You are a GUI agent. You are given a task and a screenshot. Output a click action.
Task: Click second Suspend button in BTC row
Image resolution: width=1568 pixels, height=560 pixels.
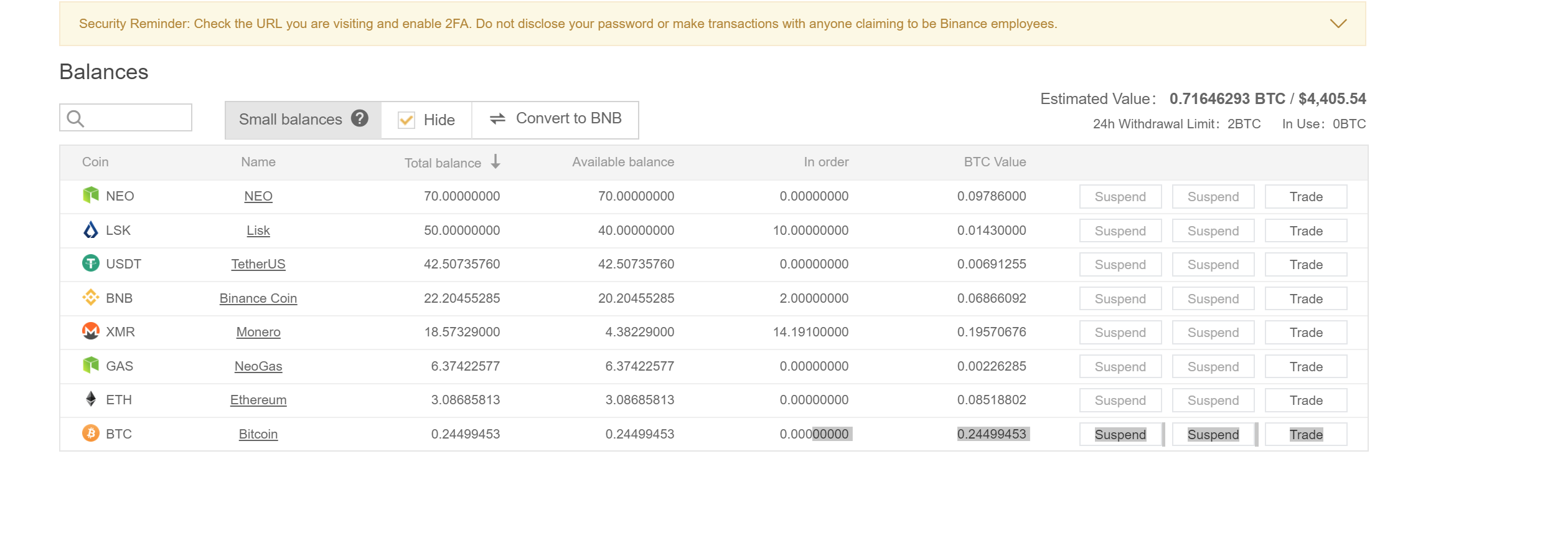[1213, 435]
